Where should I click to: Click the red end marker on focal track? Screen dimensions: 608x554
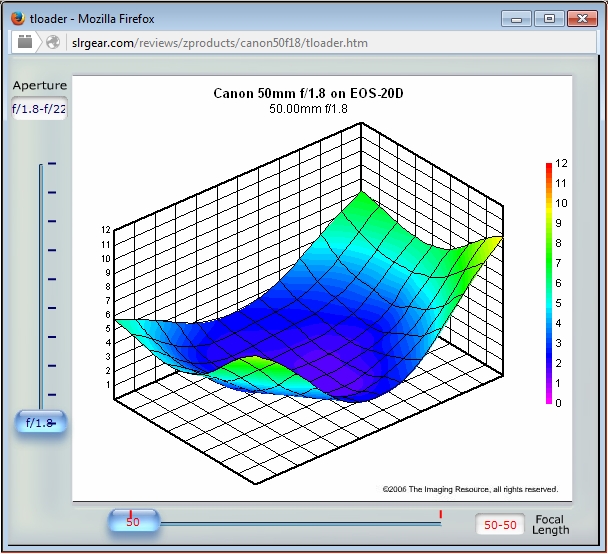coord(440,514)
